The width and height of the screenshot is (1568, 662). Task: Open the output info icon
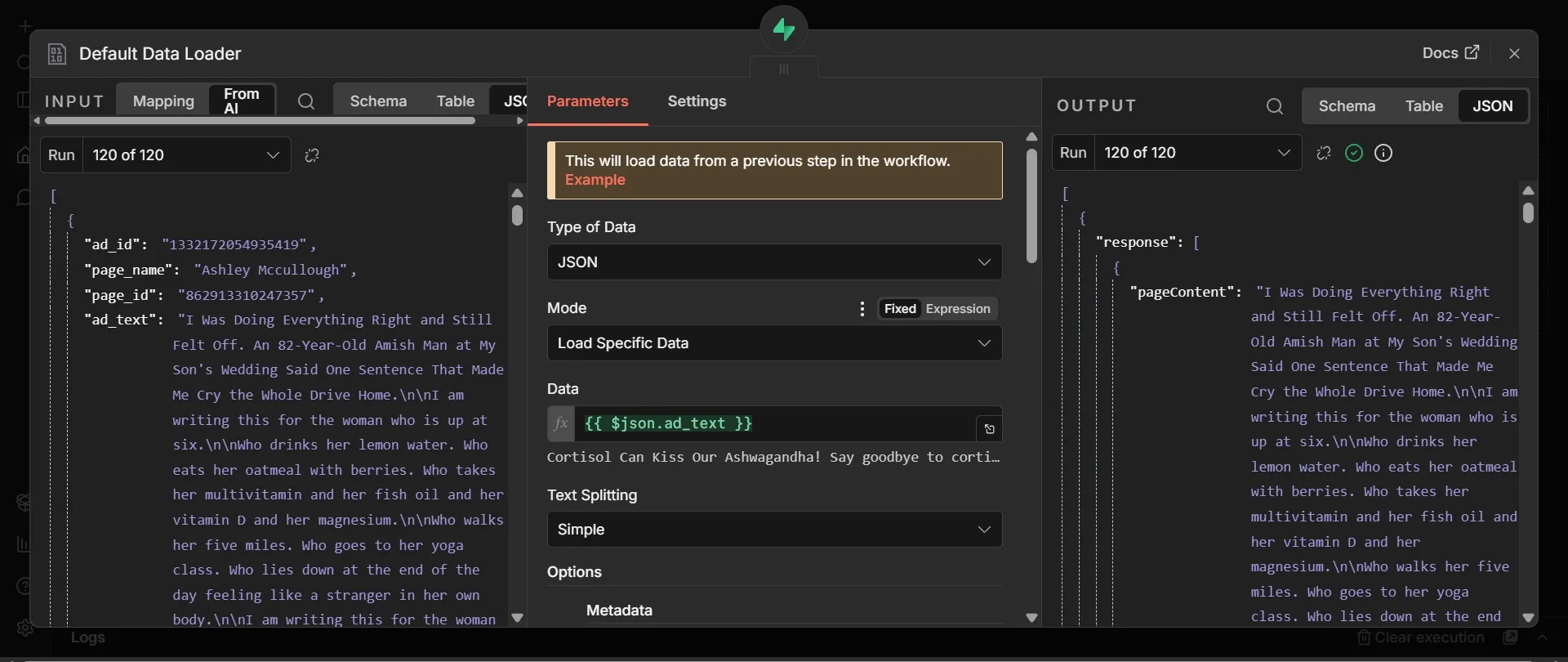click(x=1383, y=153)
